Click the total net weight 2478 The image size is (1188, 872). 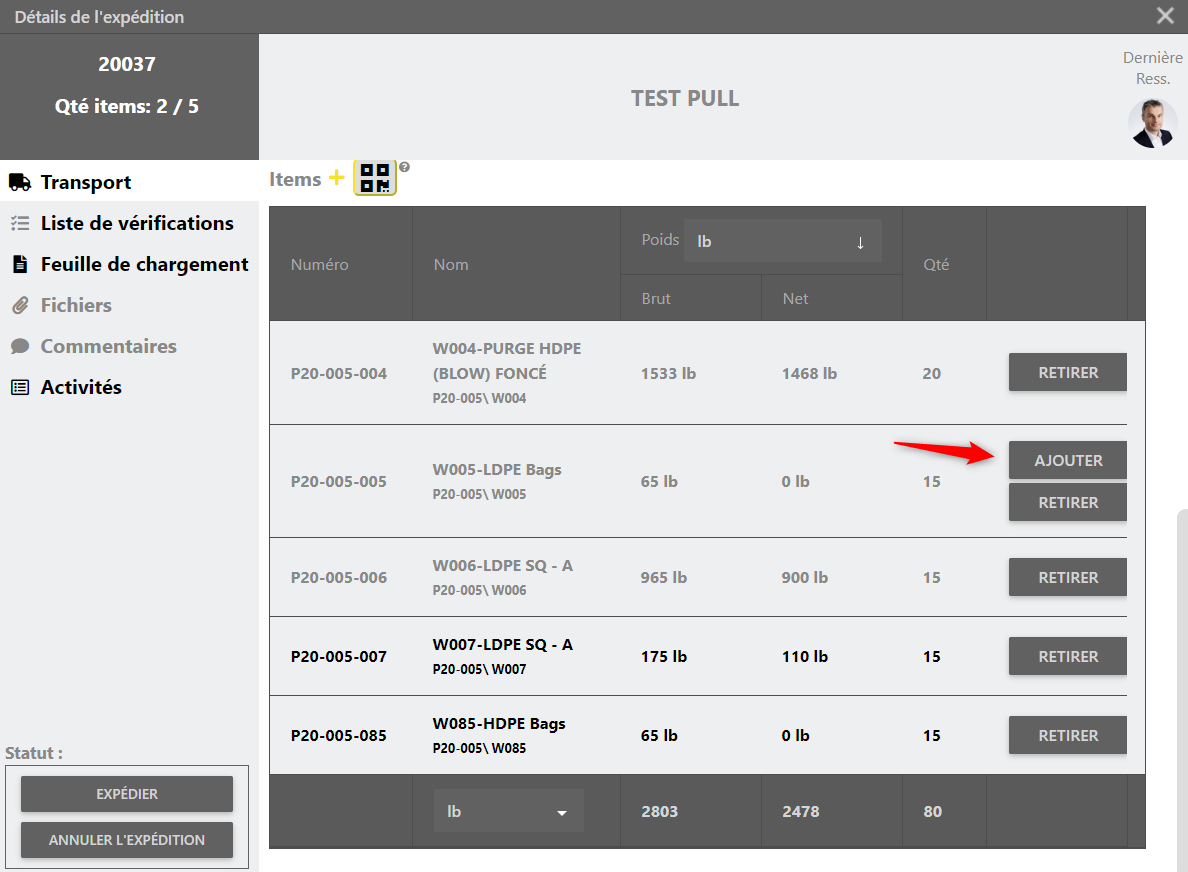pos(801,811)
